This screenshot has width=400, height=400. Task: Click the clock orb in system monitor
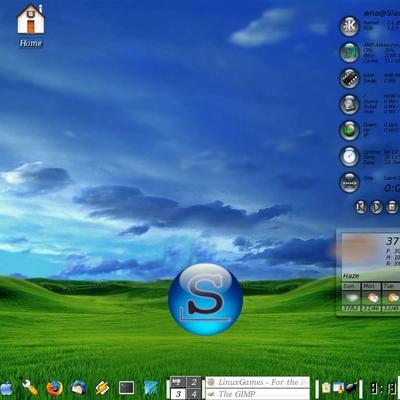[349, 156]
